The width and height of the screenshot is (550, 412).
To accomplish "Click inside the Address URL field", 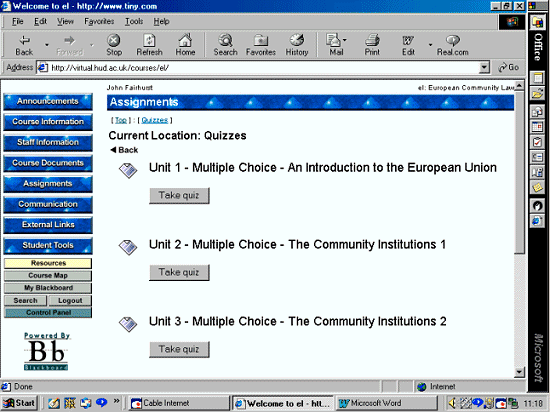I will pyautogui.click(x=258, y=67).
